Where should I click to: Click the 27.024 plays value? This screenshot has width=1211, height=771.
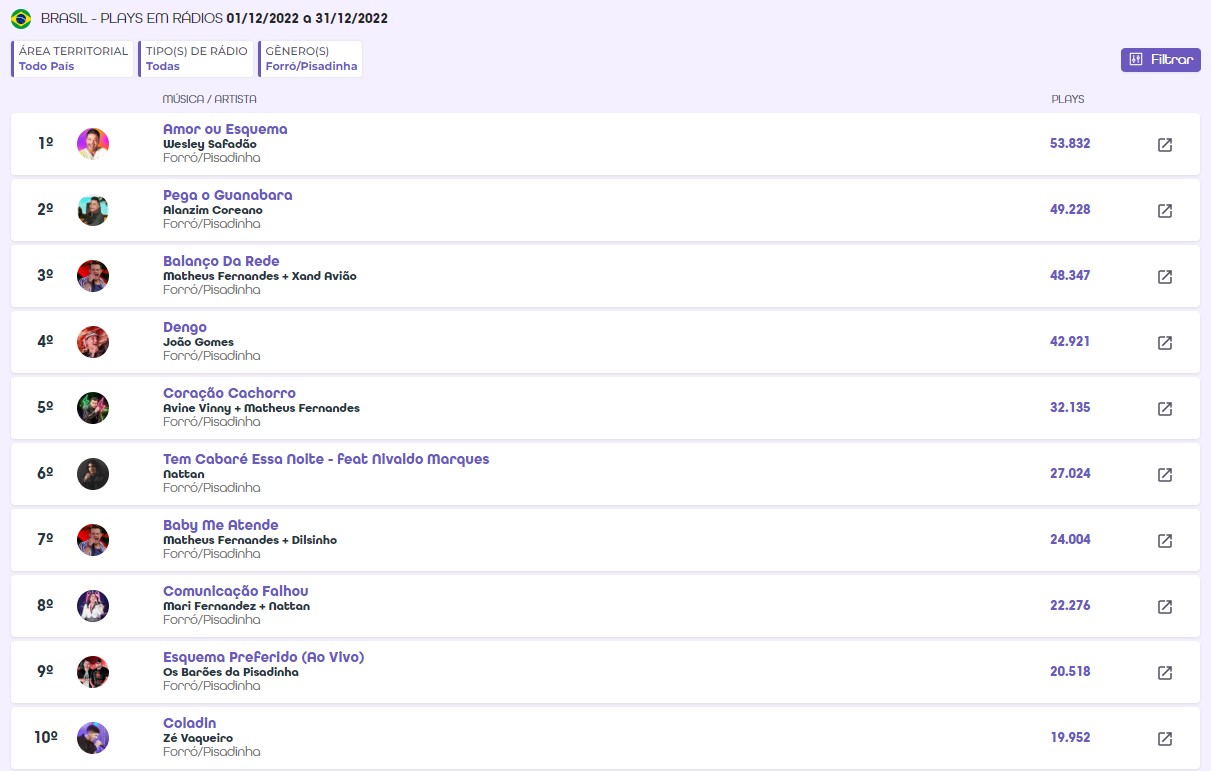point(1070,474)
